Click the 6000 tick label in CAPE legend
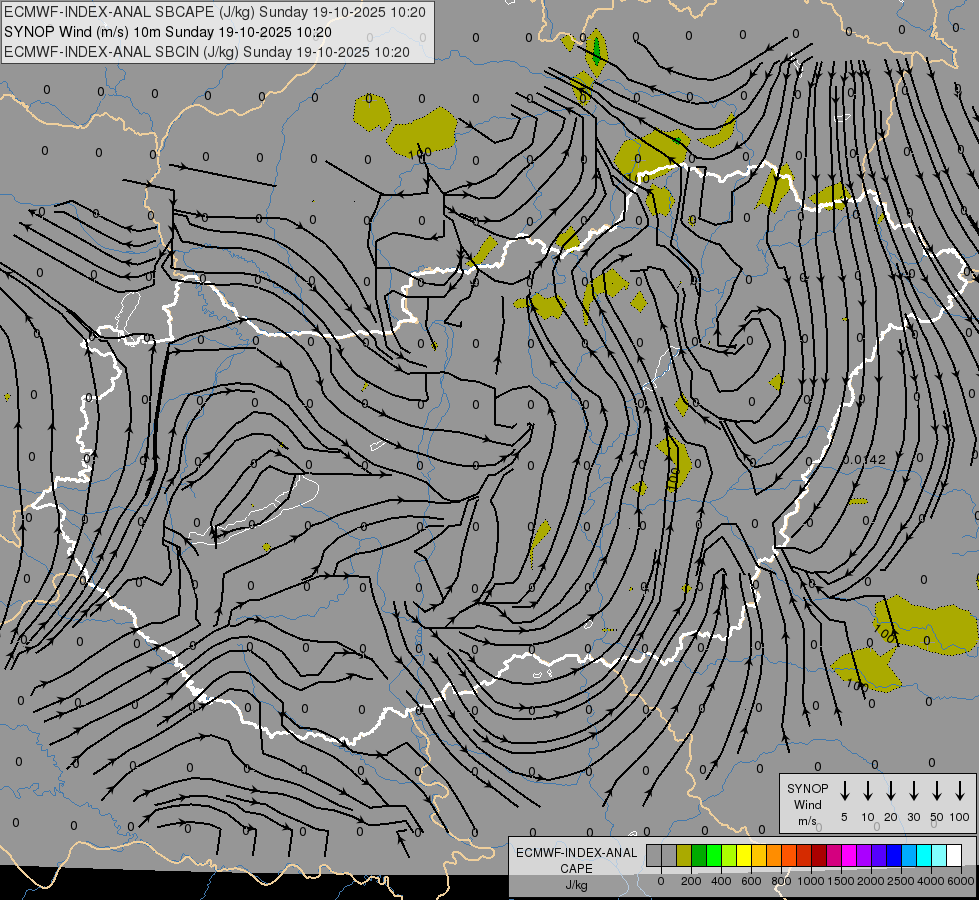 pyautogui.click(x=961, y=881)
